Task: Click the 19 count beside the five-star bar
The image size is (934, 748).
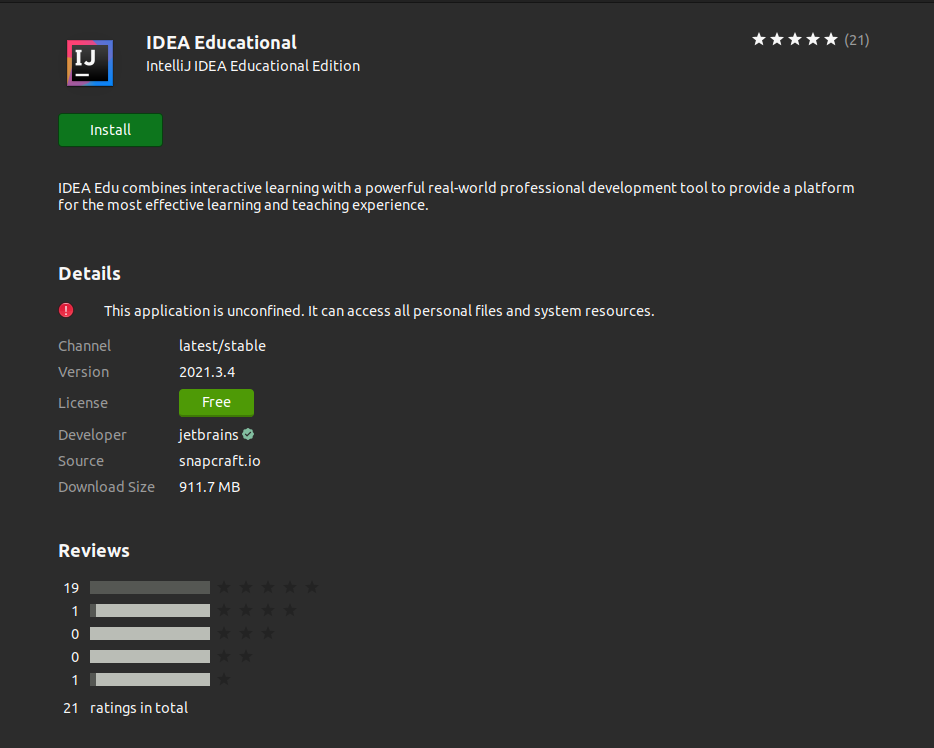Action: 71,588
